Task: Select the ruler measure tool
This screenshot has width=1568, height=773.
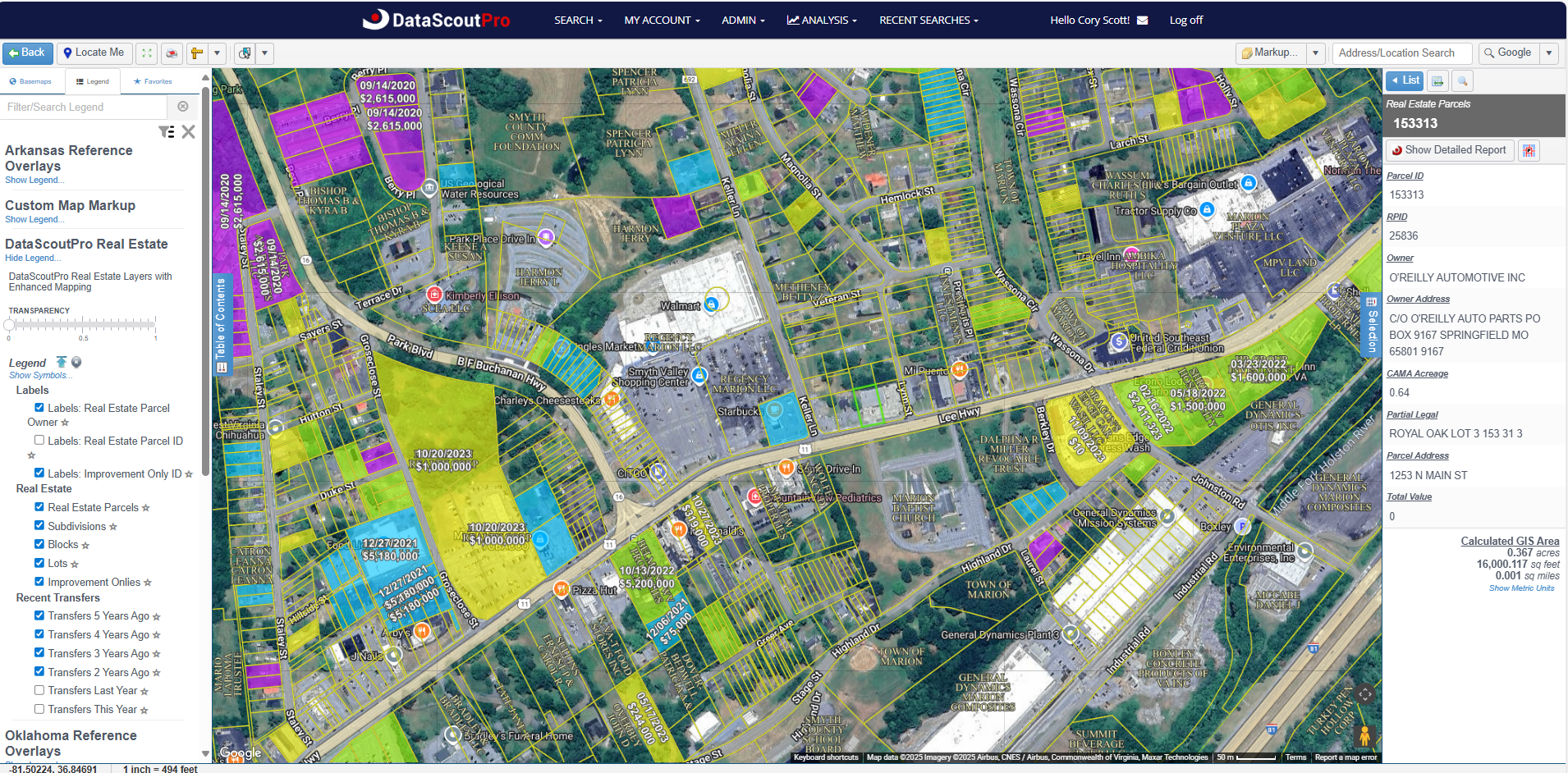Action: [x=197, y=53]
